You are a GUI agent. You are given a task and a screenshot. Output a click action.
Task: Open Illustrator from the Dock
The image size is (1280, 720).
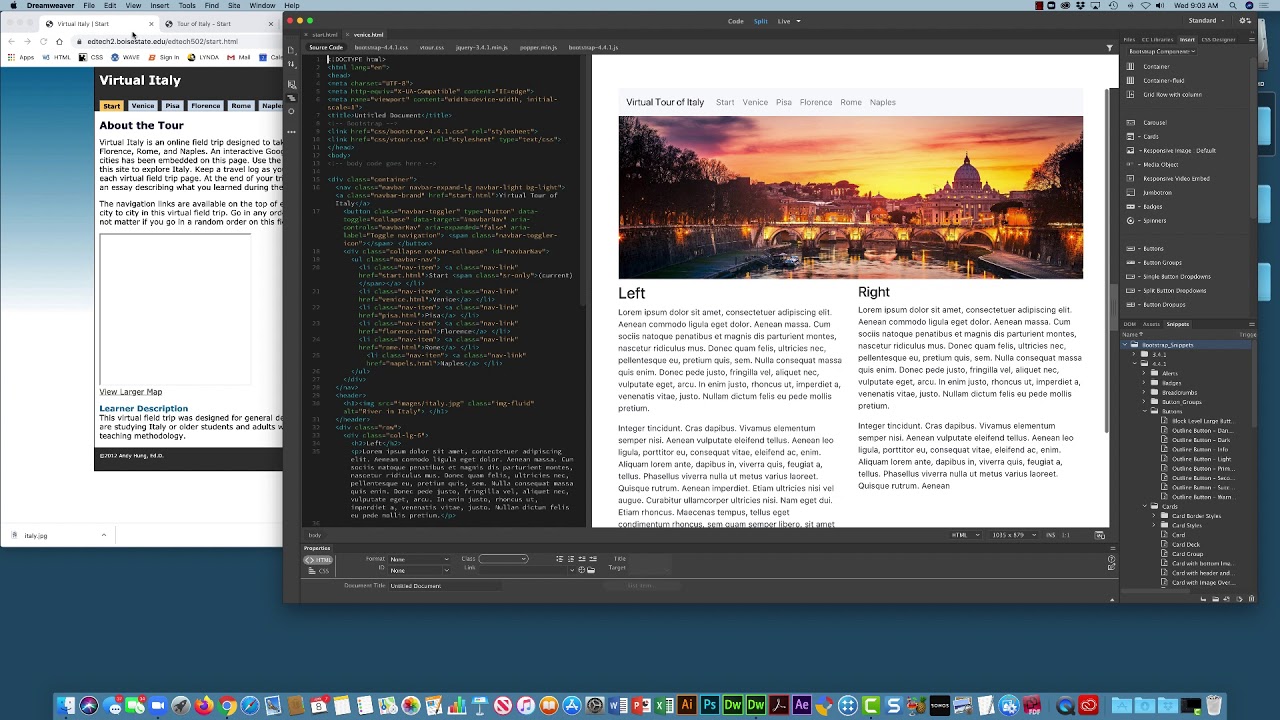pos(687,706)
